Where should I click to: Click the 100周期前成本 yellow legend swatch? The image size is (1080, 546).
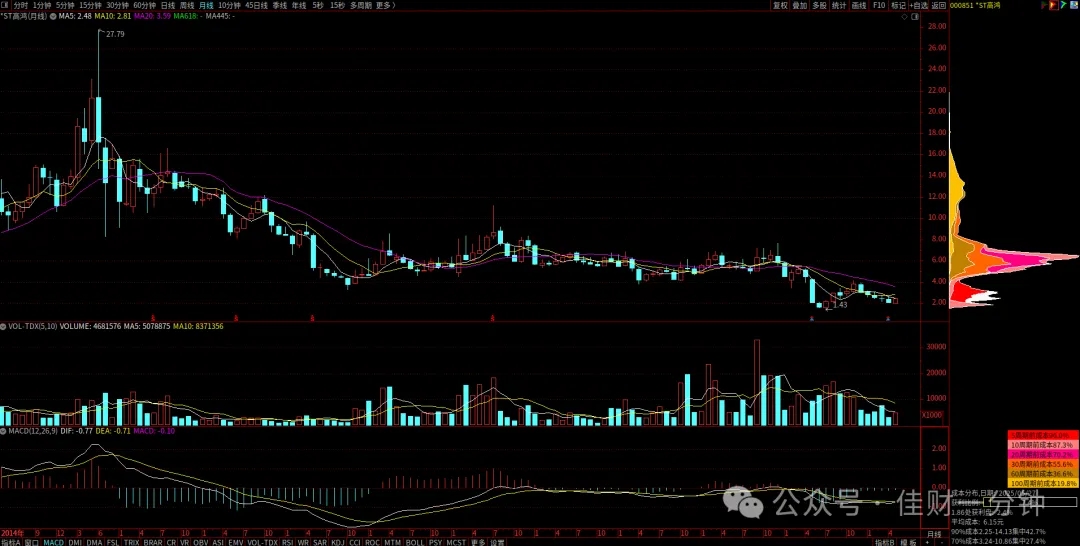1043,483
